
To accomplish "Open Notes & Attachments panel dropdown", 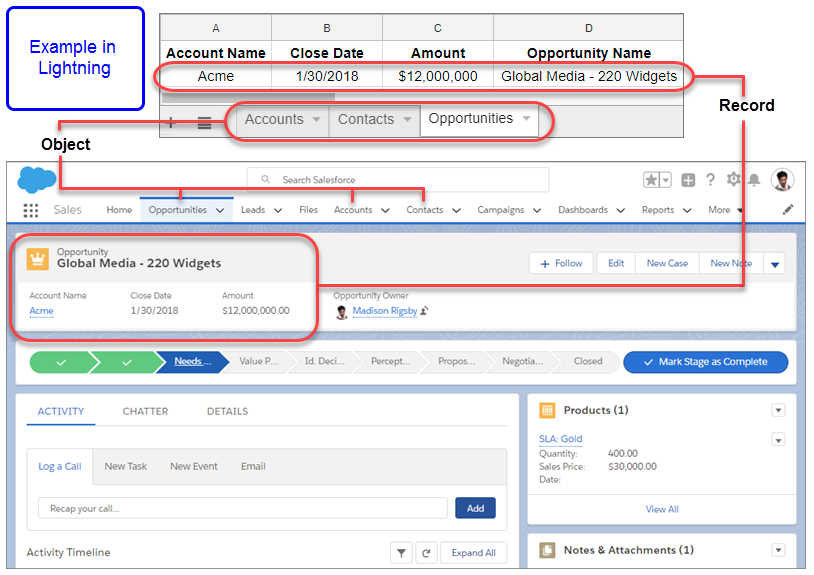I will tap(778, 550).
